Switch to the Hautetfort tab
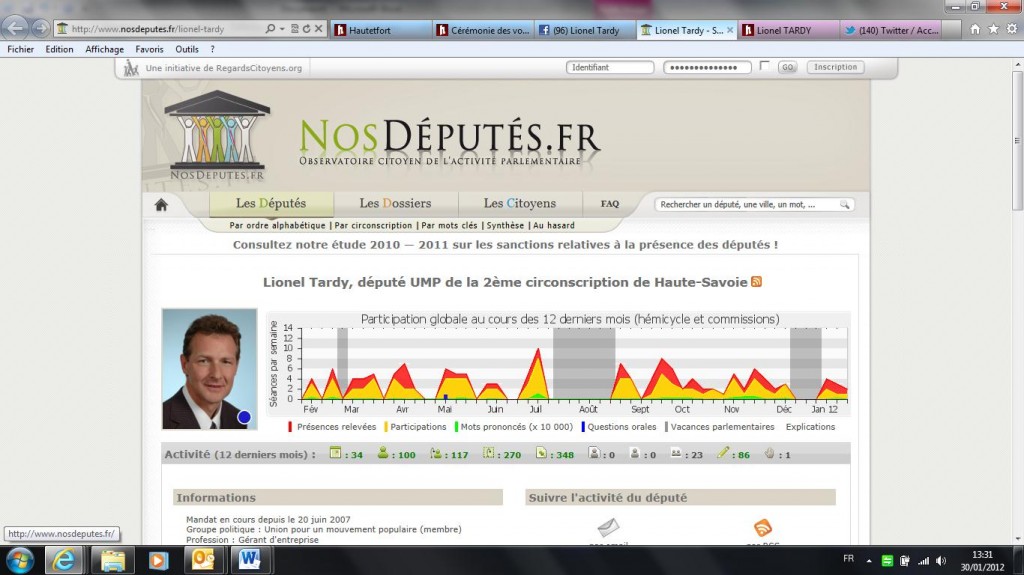1024x575 pixels. [381, 30]
